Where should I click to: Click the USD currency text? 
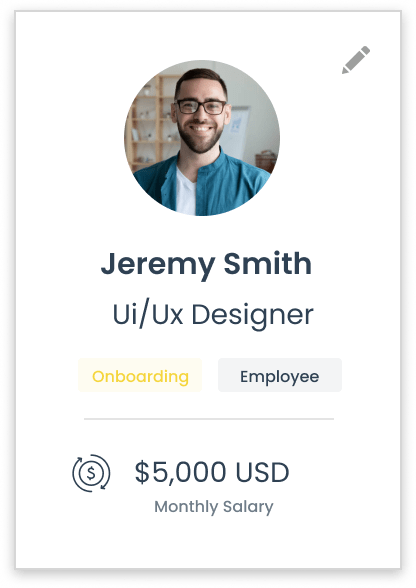click(263, 472)
